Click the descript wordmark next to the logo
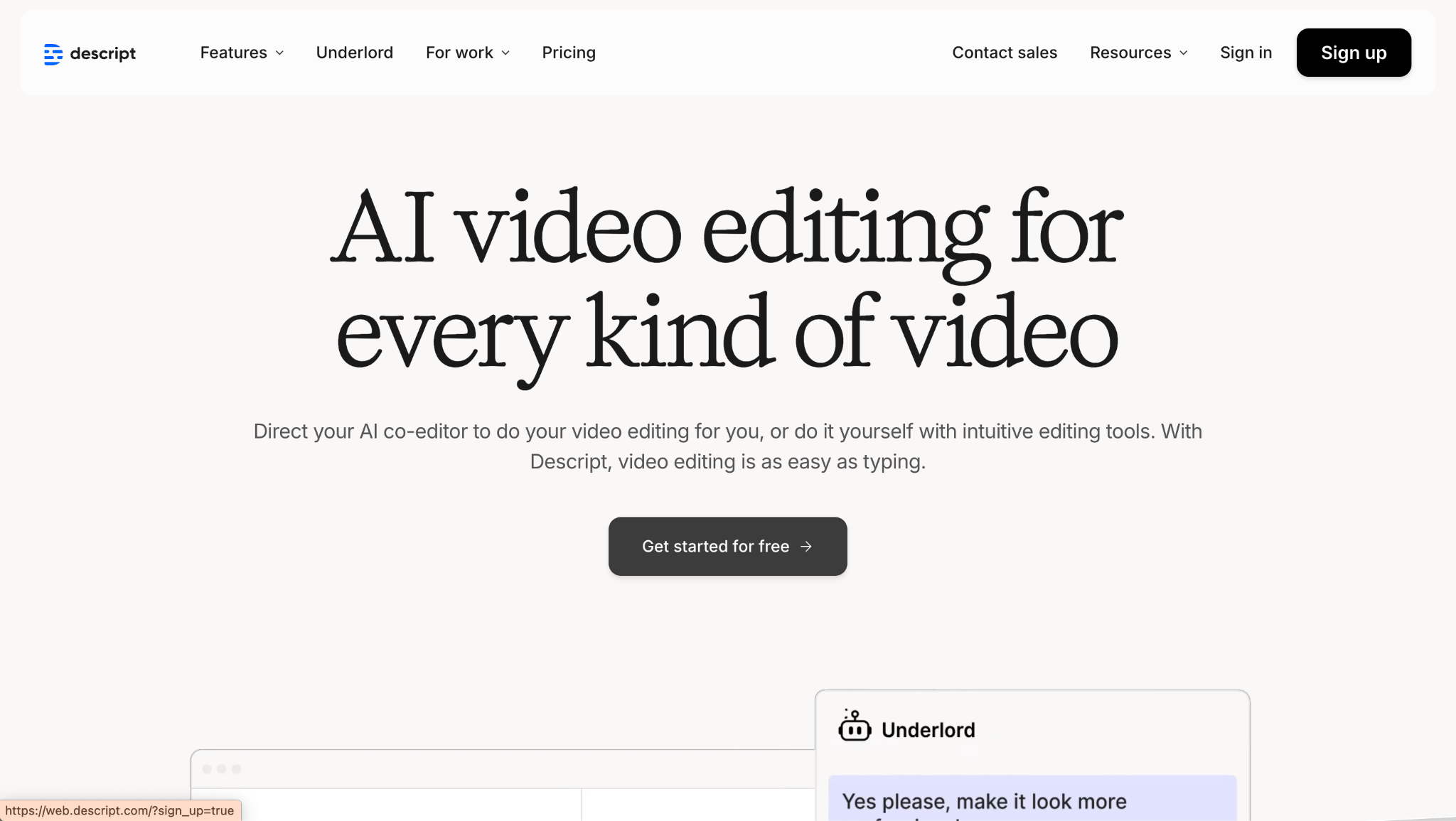 103,53
